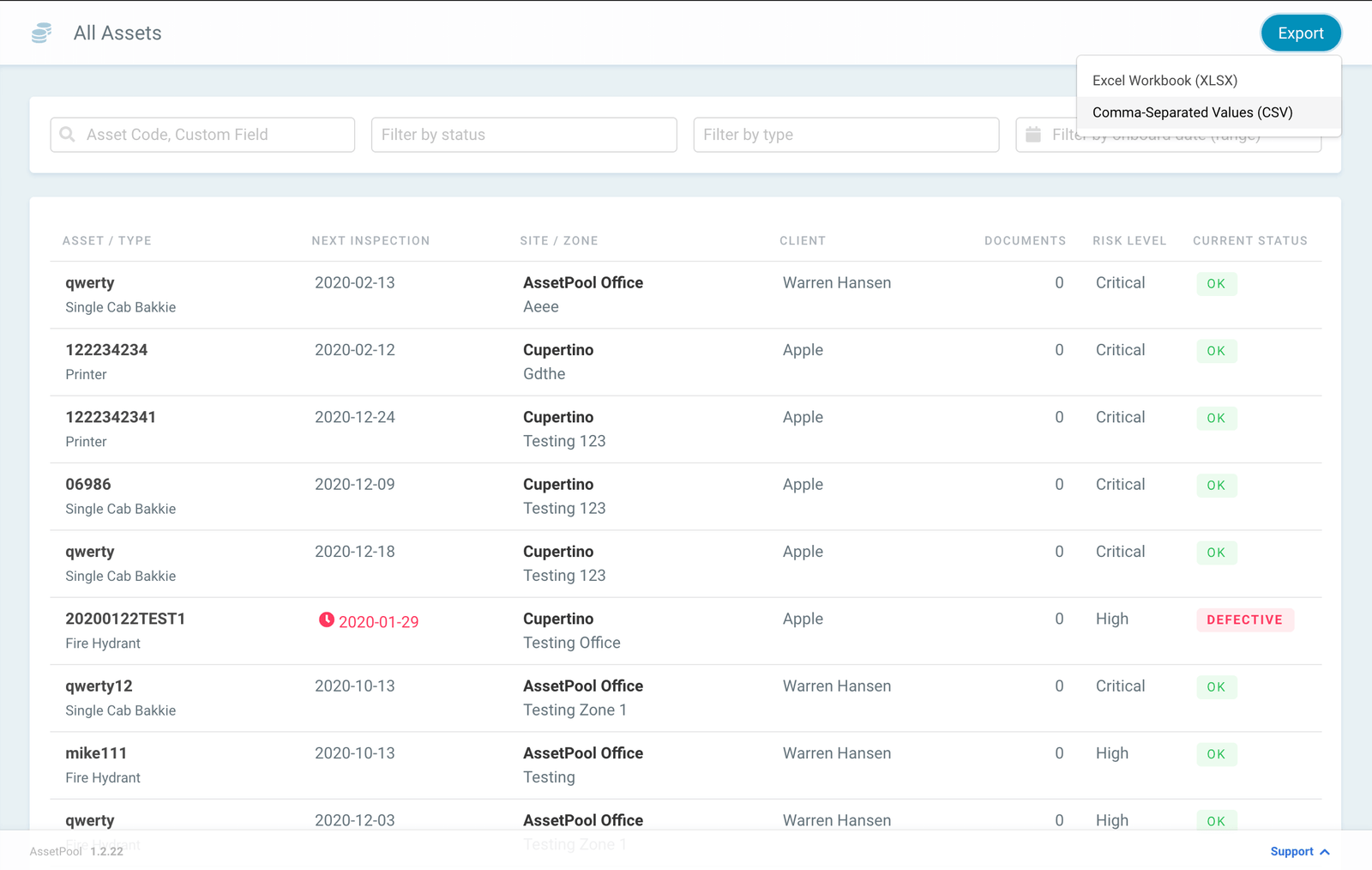Click the NEXT INSPECTION column header
This screenshot has height=870, width=1372.
coord(370,241)
